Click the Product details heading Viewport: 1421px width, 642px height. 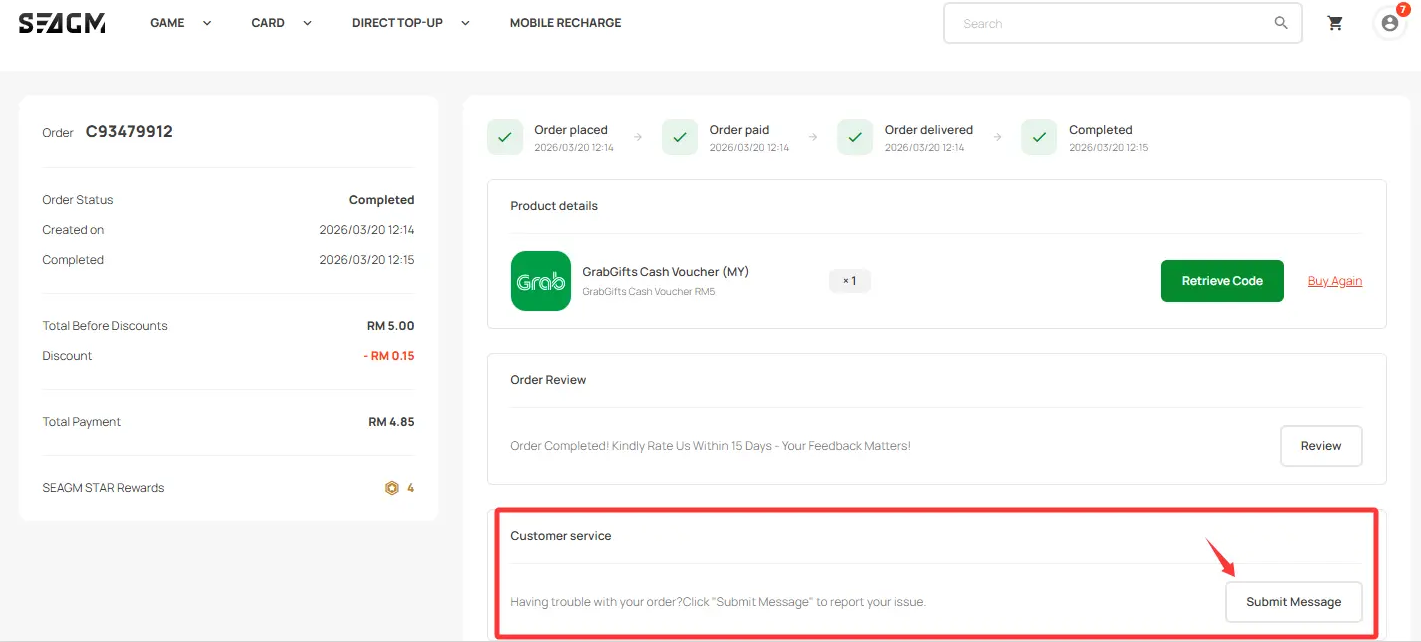(554, 206)
